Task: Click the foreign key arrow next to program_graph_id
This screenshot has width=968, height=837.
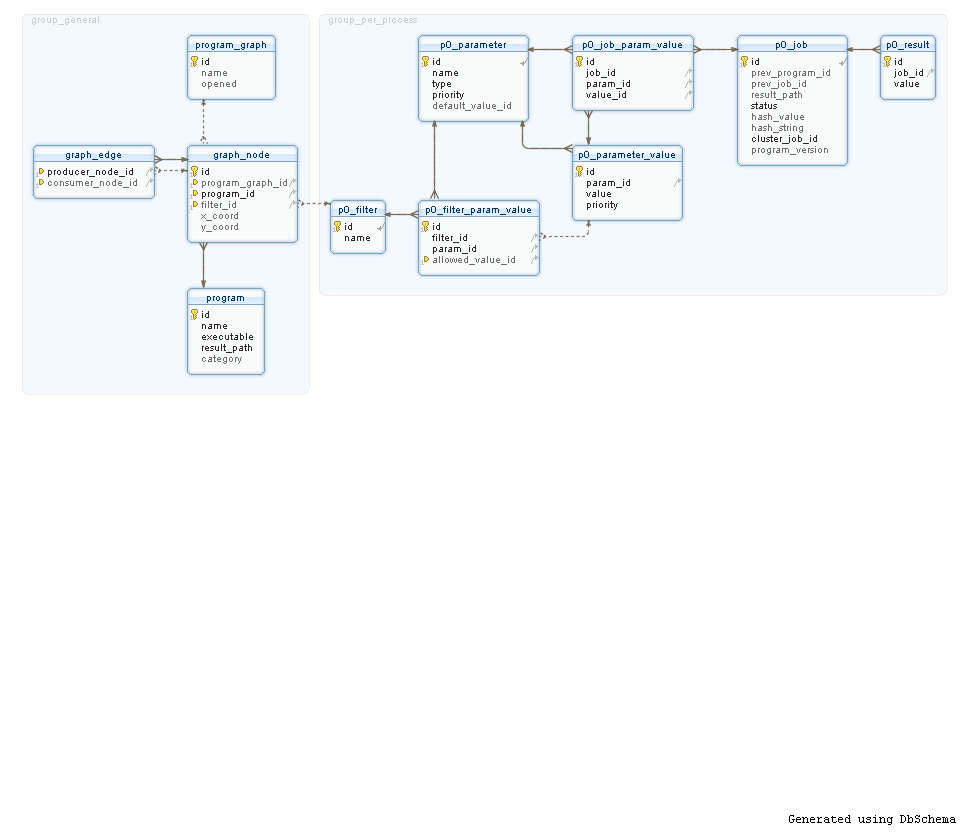Action: [293, 183]
